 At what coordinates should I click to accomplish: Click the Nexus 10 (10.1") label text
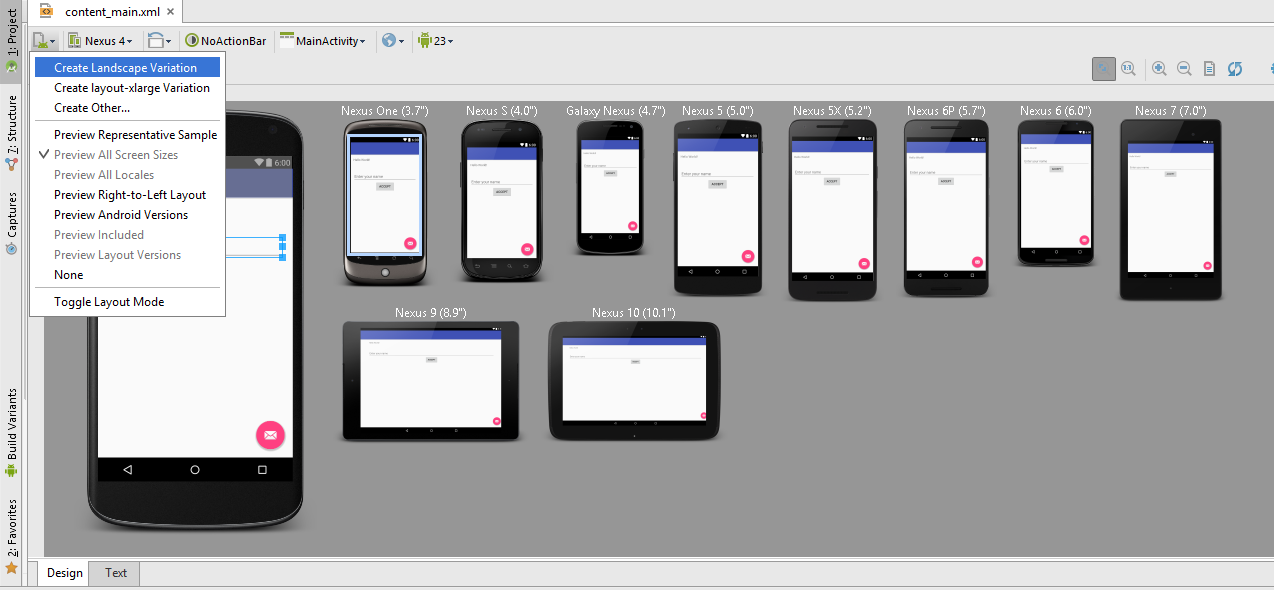tap(633, 313)
